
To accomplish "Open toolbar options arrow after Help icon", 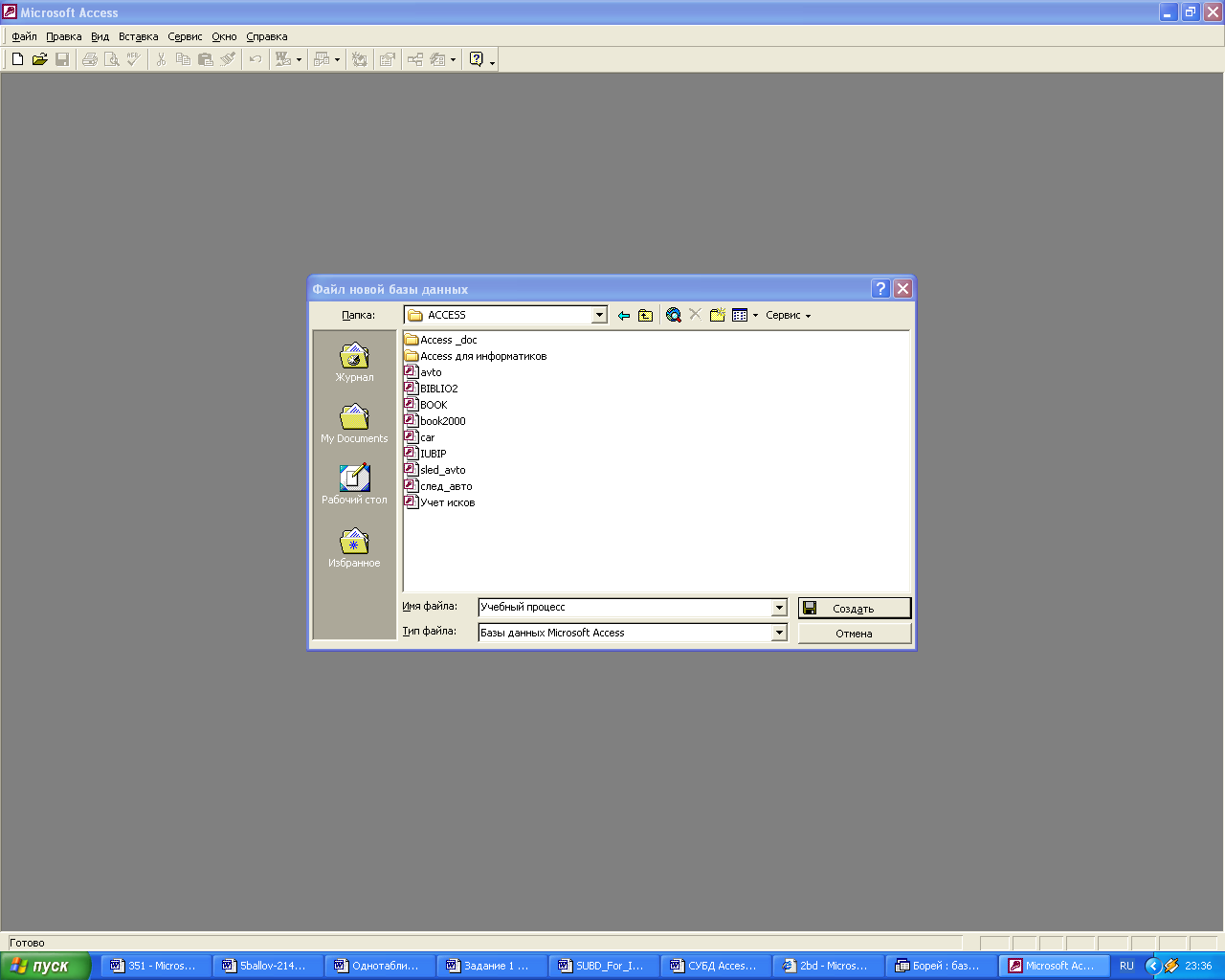I will click(493, 60).
